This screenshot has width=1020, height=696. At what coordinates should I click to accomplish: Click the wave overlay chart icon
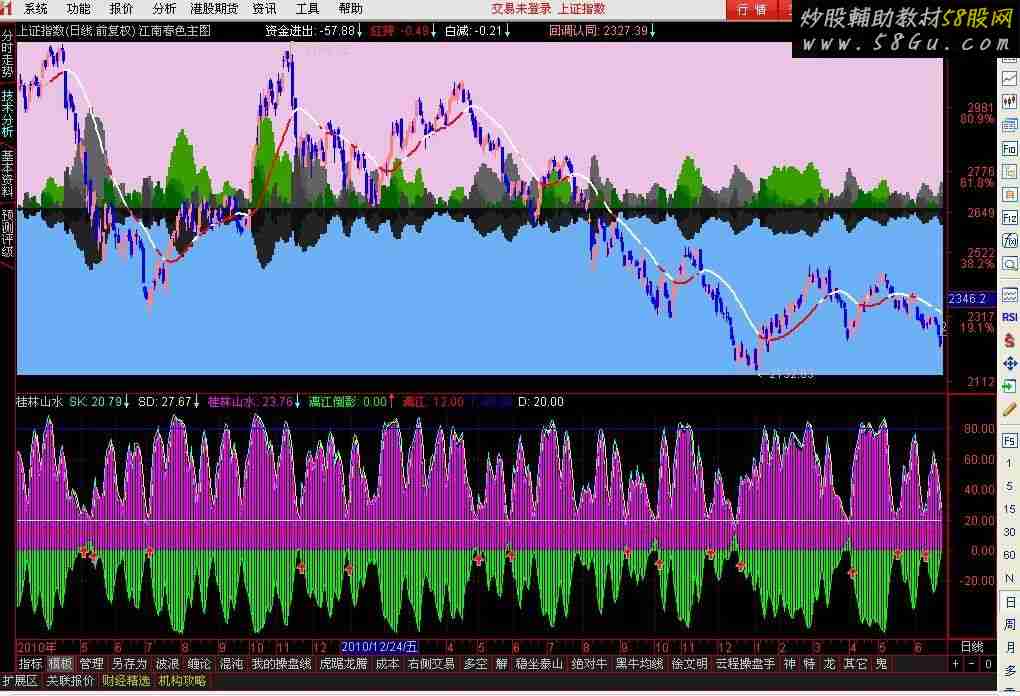(1009, 295)
